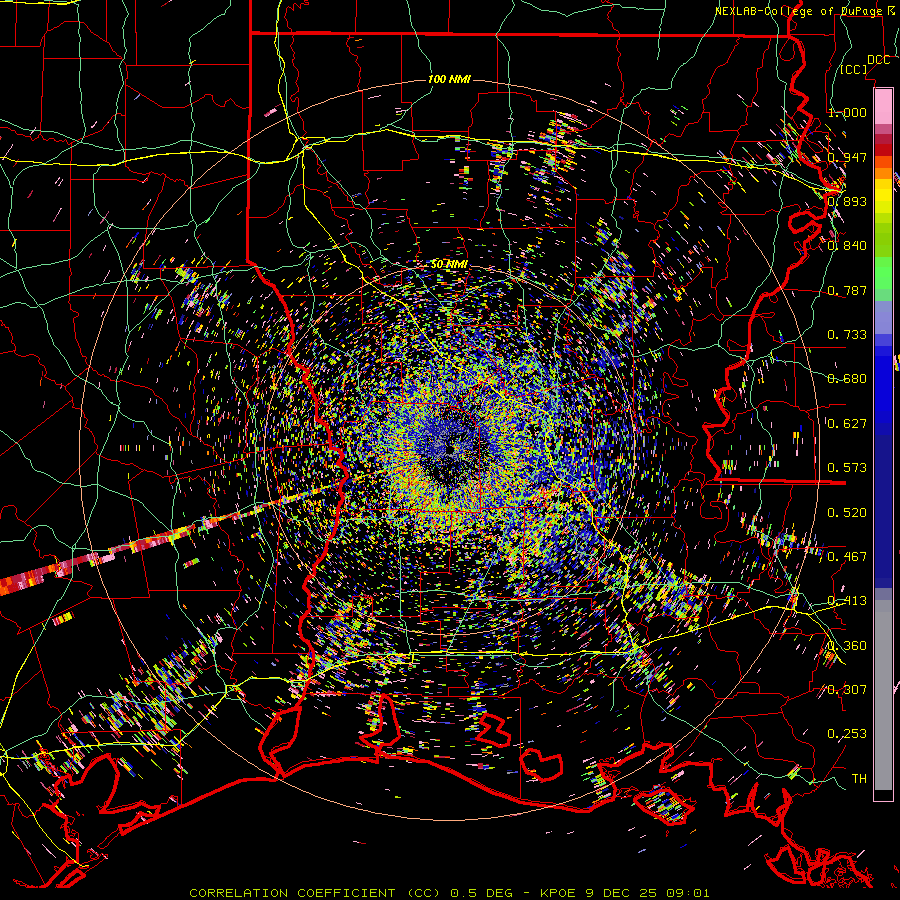Click the Correlation Coefficient KPOE caption at the bottom

[x=449, y=893]
